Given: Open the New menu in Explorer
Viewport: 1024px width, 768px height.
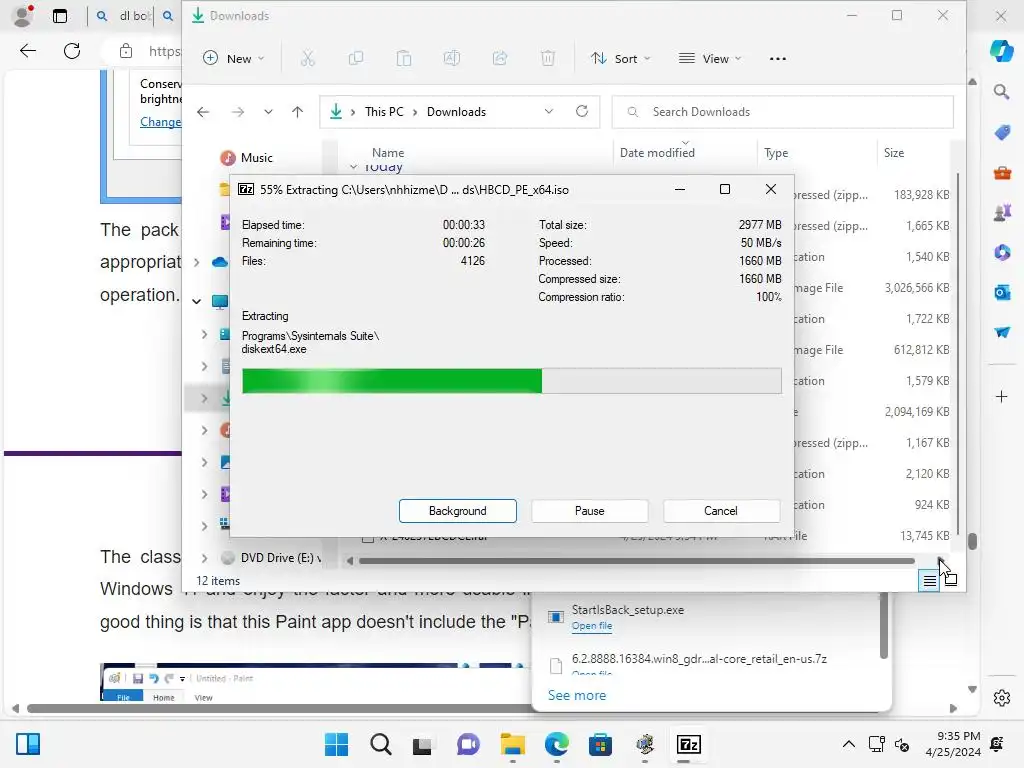Looking at the screenshot, I should [x=234, y=59].
